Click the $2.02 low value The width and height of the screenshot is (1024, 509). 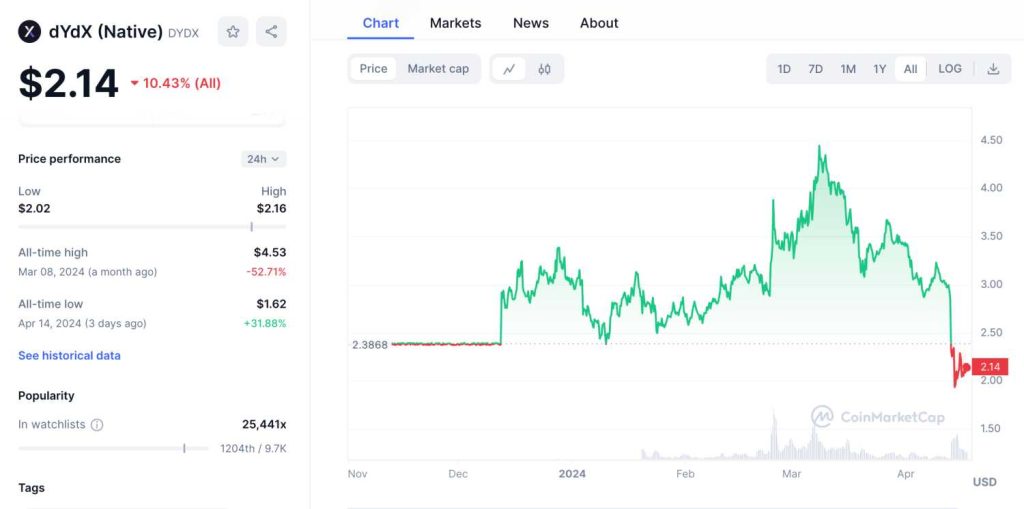34,208
